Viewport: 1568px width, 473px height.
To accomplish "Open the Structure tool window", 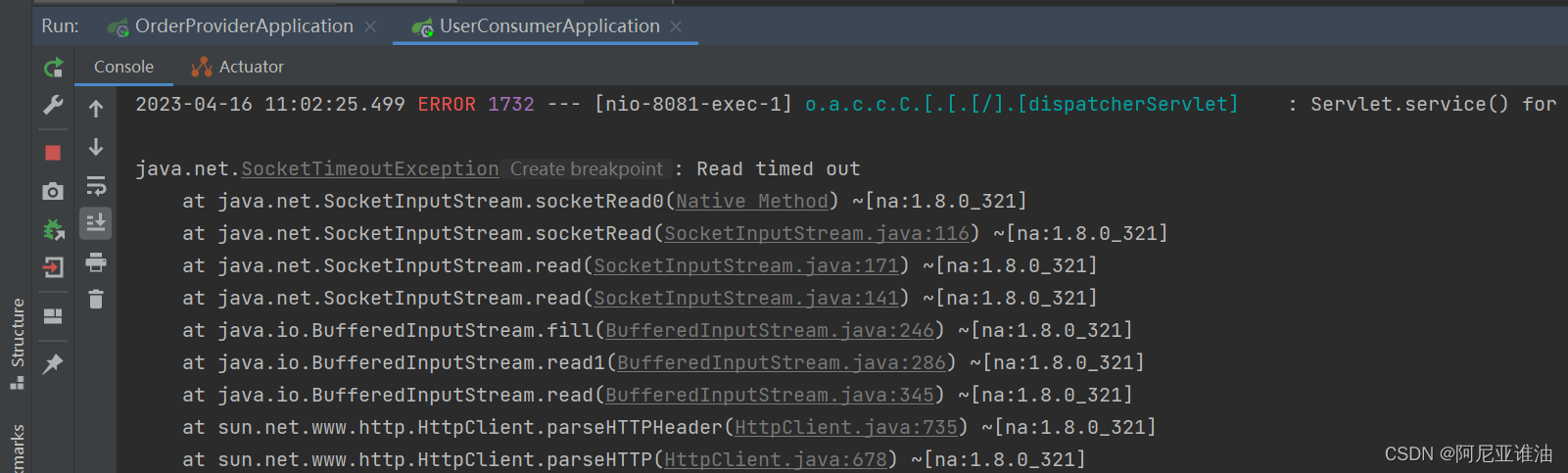I will [18, 342].
